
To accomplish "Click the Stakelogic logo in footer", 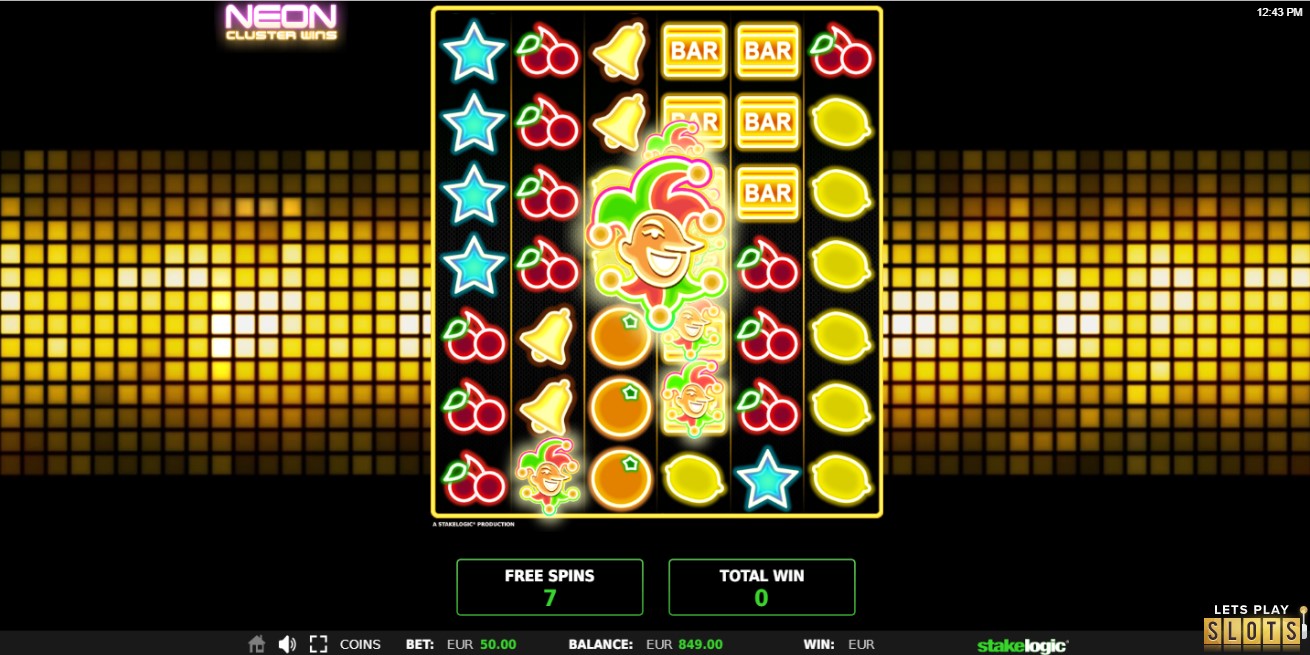I will coord(1022,645).
